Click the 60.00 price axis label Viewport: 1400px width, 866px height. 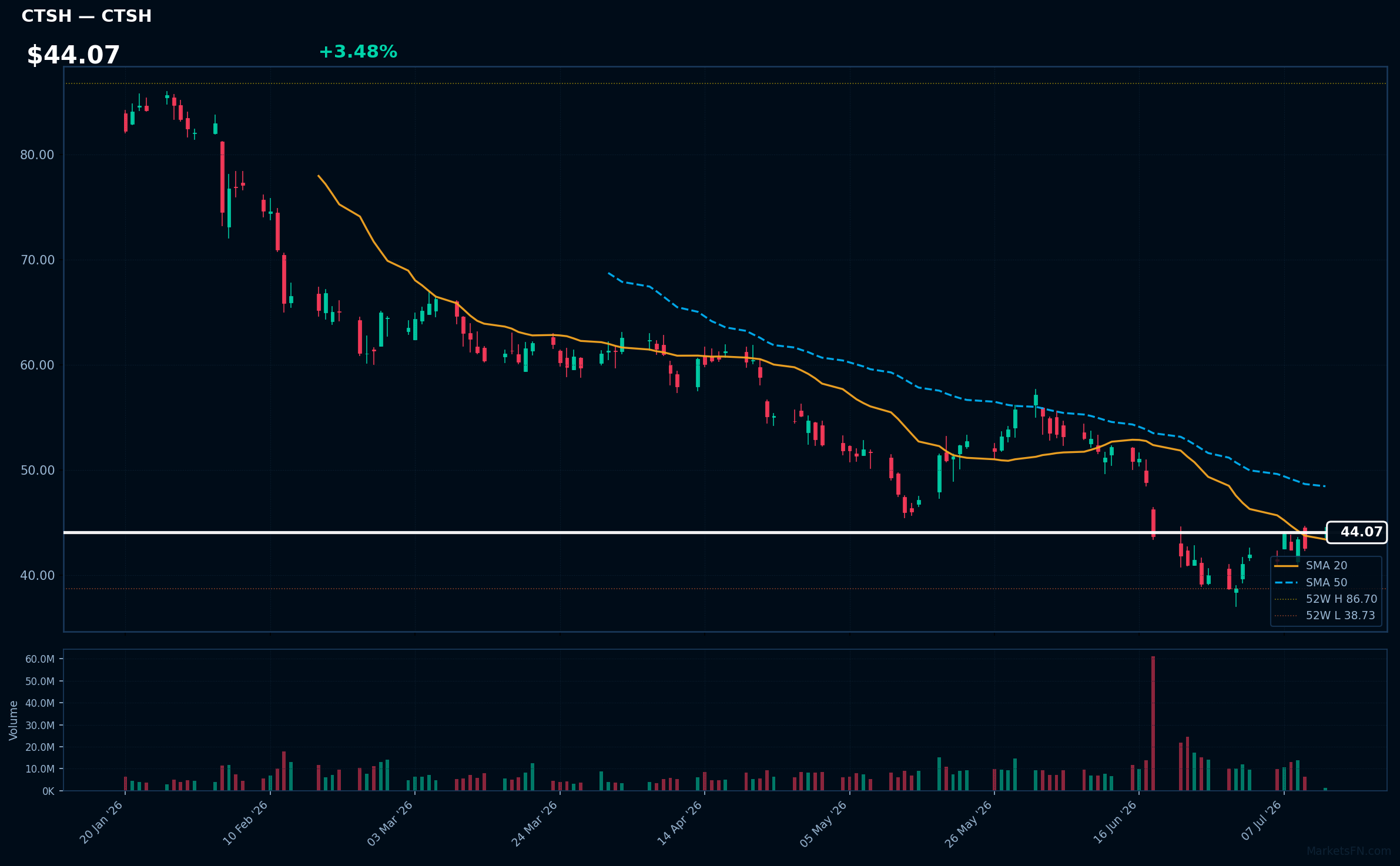pos(37,365)
